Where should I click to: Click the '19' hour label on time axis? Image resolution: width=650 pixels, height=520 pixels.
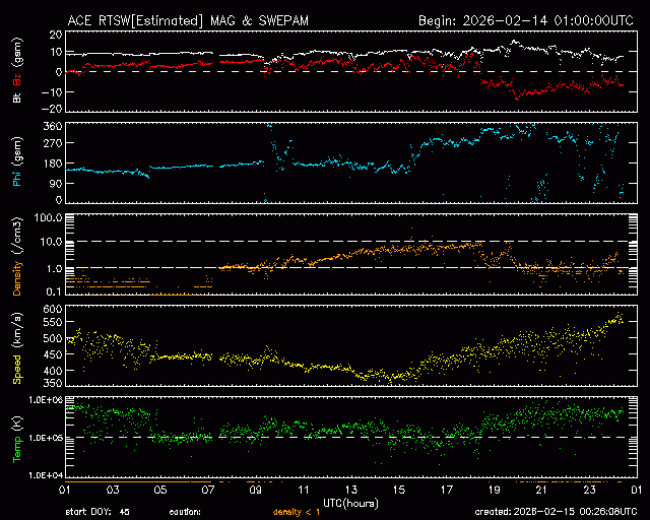click(x=494, y=490)
